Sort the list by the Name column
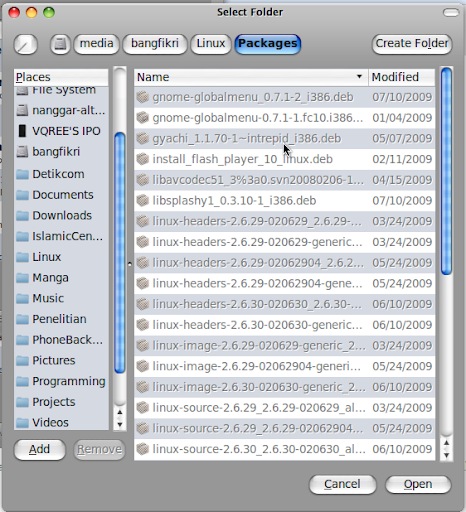Screen dimensions: 466x512 pyautogui.click(x=251, y=77)
